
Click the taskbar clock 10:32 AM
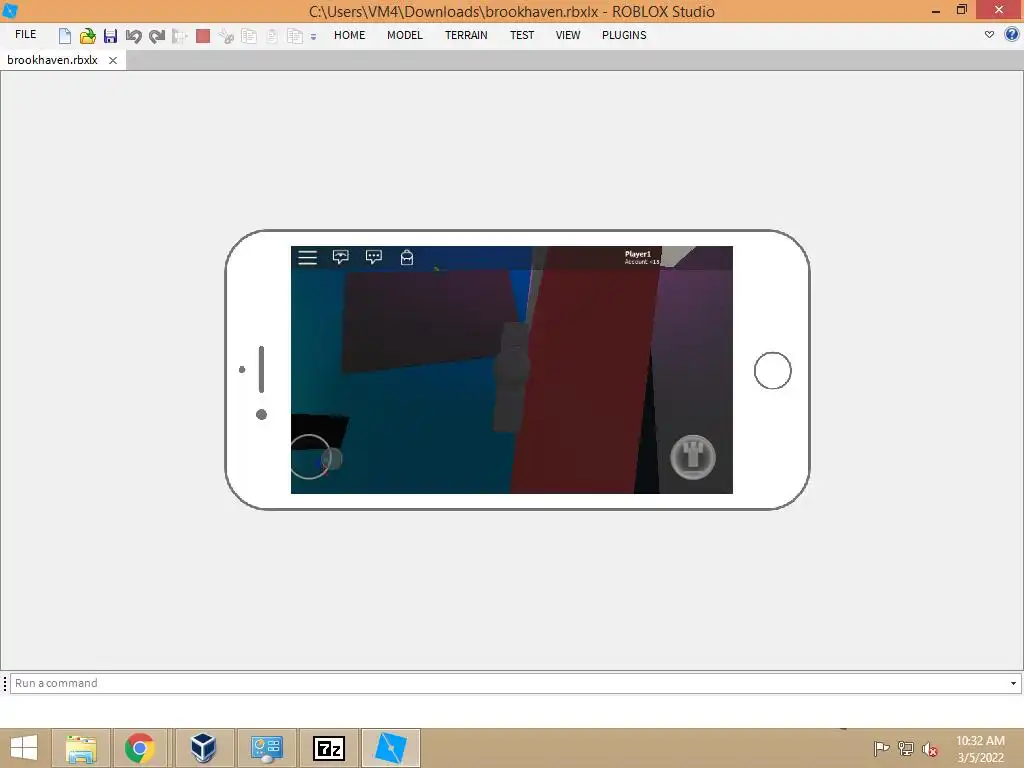pos(980,741)
